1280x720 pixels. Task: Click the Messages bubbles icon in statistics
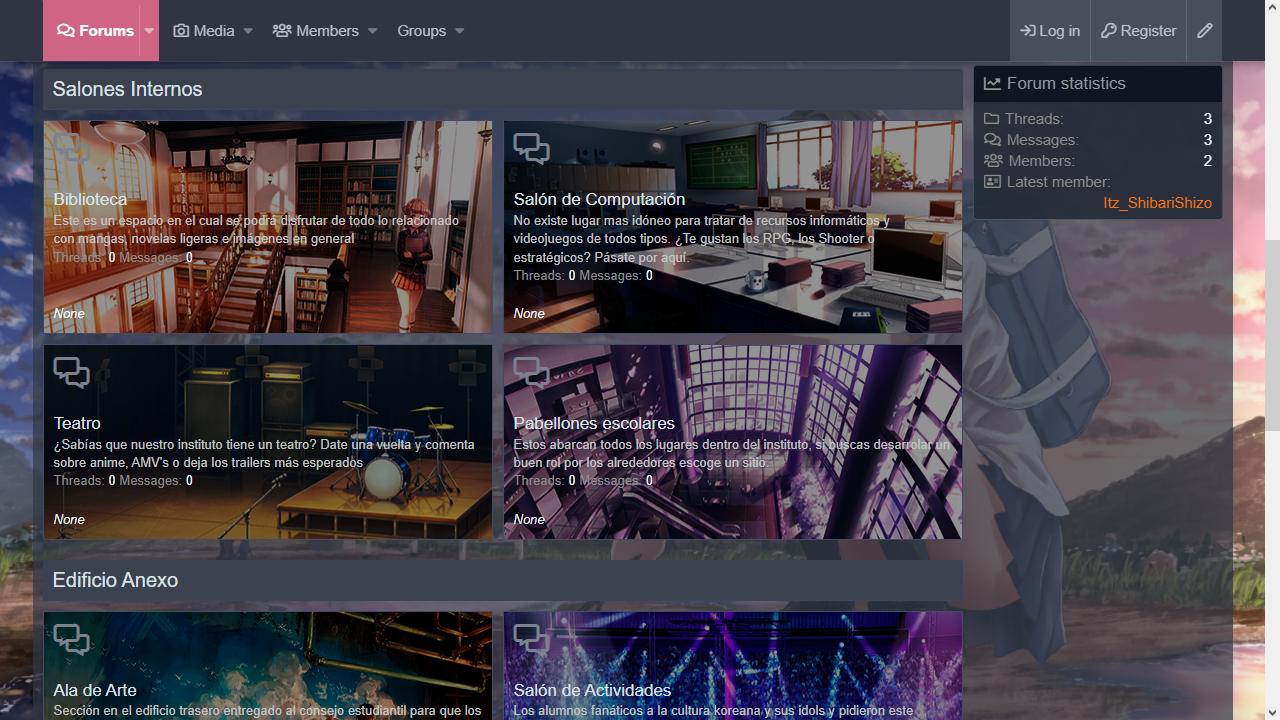pyautogui.click(x=992, y=140)
